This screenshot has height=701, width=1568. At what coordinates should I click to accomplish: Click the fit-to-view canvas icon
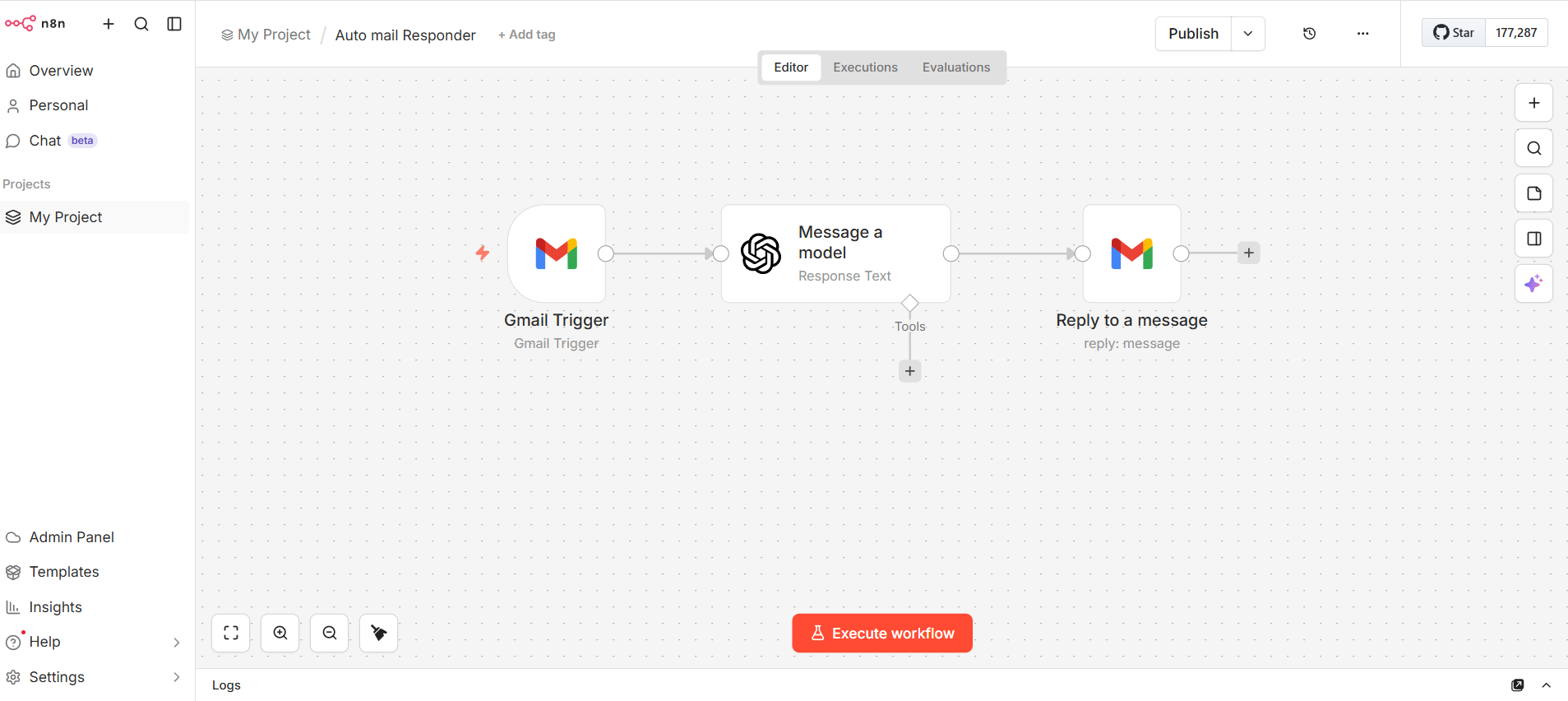[230, 633]
